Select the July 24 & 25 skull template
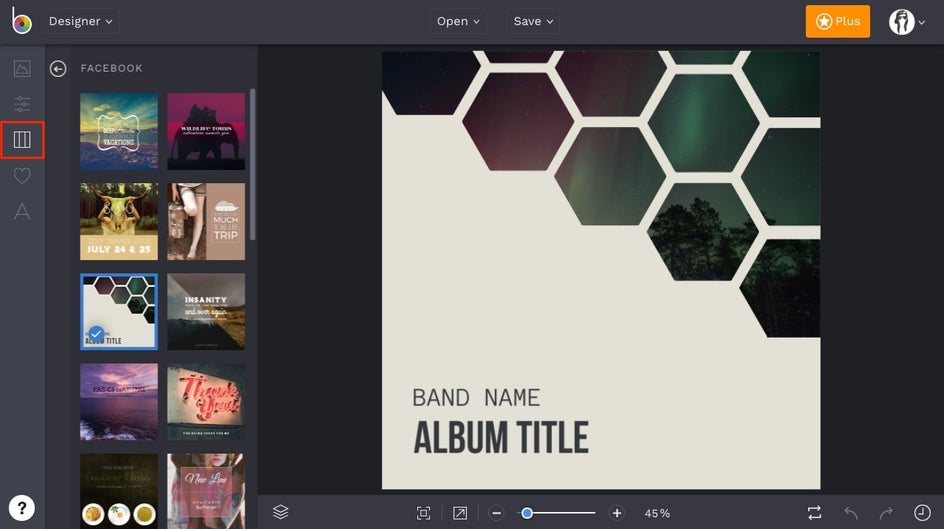This screenshot has width=944, height=529. coord(119,221)
